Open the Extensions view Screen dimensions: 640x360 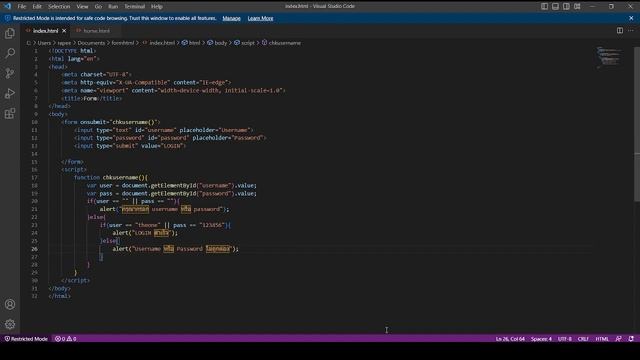click(10, 113)
